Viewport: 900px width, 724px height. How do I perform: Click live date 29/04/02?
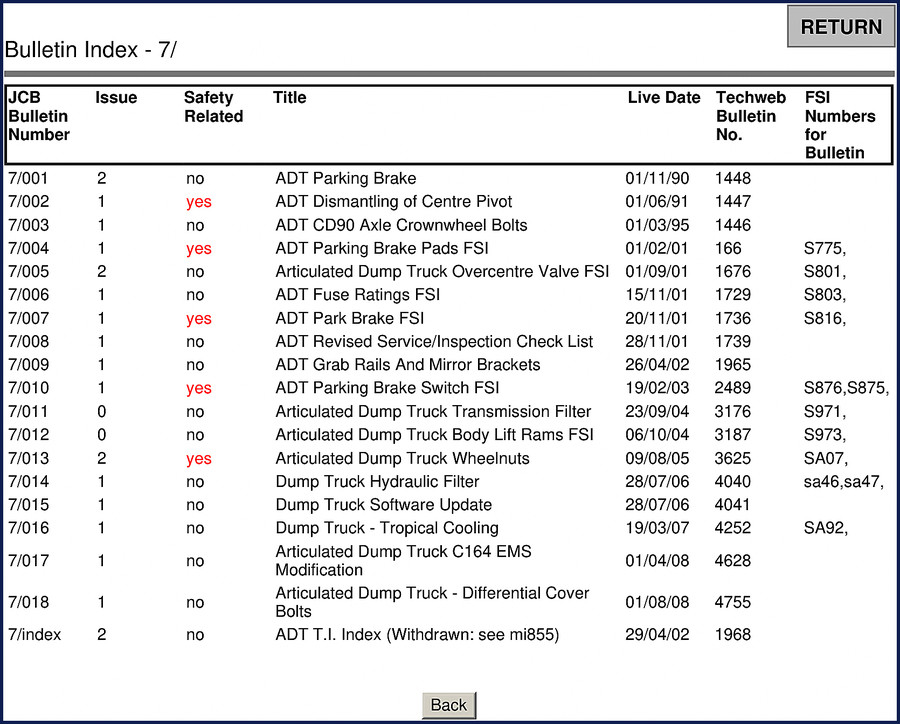click(657, 634)
